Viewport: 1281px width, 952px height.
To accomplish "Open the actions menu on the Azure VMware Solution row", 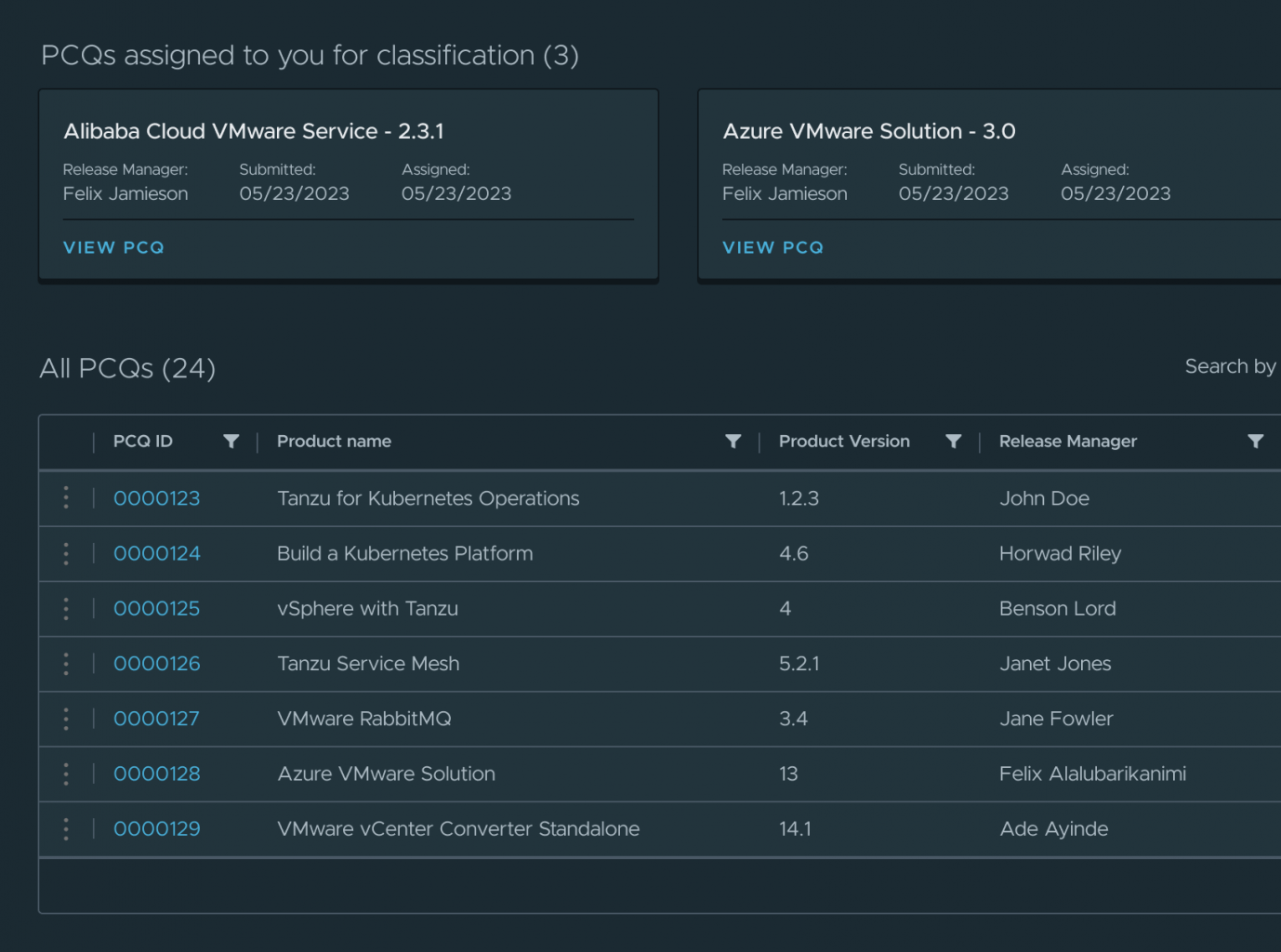I will (65, 773).
